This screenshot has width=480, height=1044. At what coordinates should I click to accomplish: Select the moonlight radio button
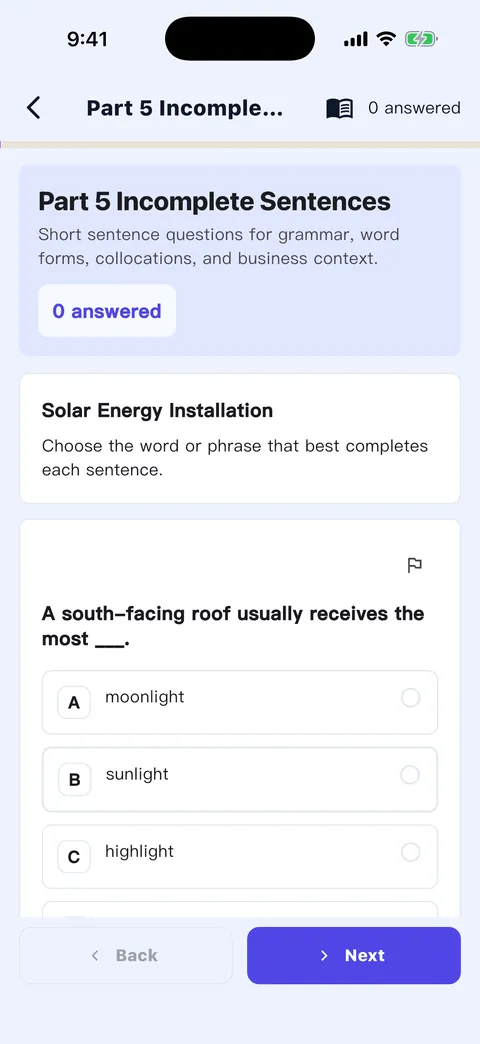point(411,698)
